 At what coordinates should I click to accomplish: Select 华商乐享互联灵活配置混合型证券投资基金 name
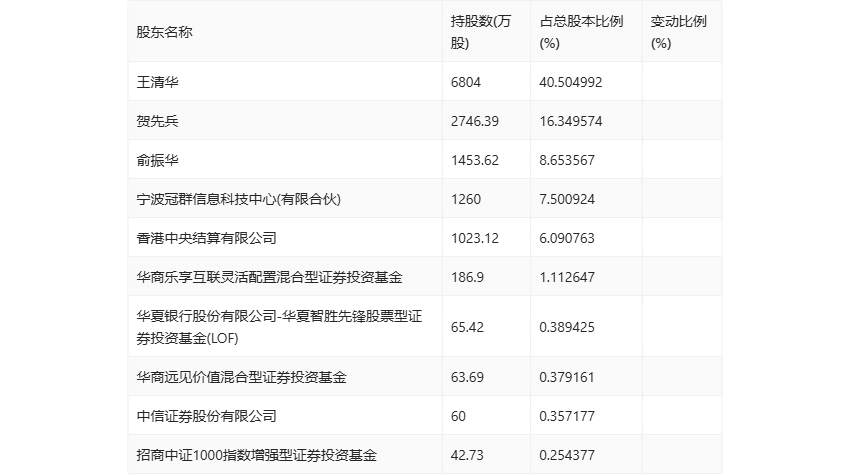click(x=269, y=277)
